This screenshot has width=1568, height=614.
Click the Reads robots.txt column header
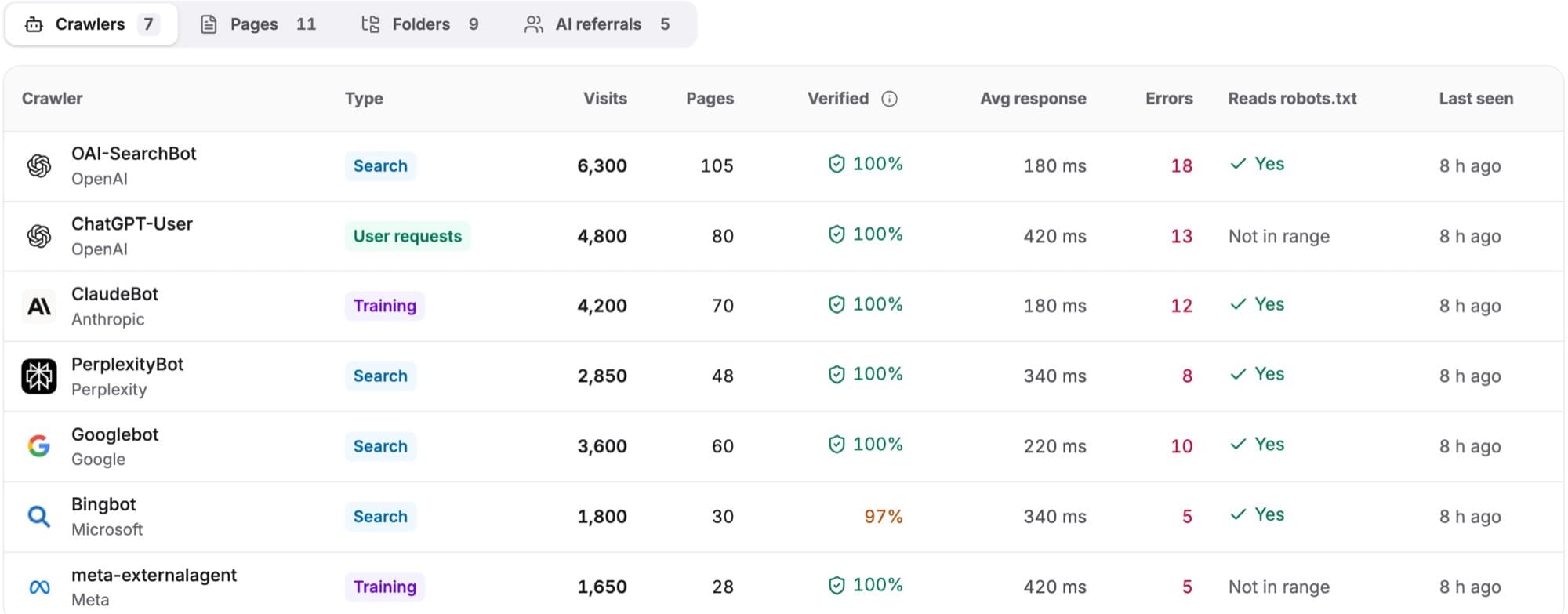pyautogui.click(x=1292, y=99)
